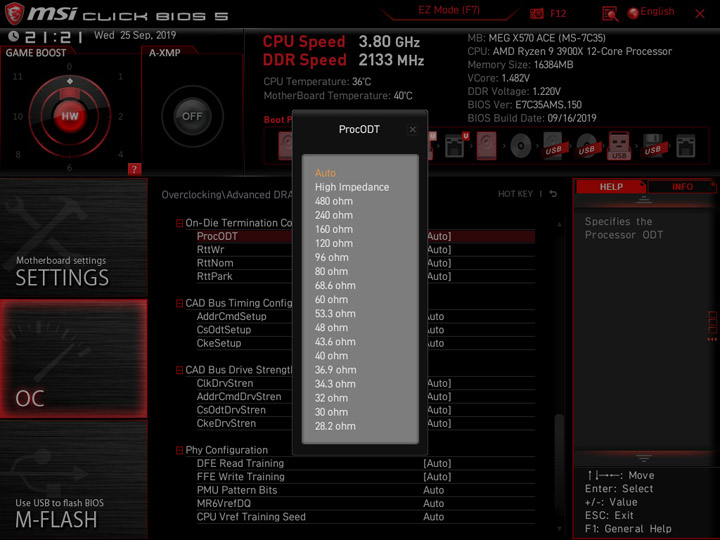The image size is (720, 540).
Task: Open the OC overclocking section
Action: coord(73,359)
